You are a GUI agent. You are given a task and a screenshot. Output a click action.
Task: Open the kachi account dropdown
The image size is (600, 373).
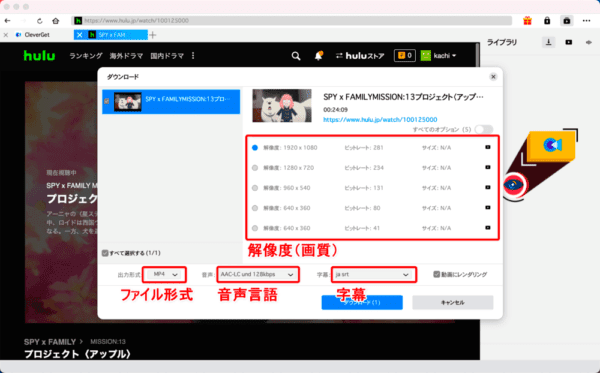(439, 56)
